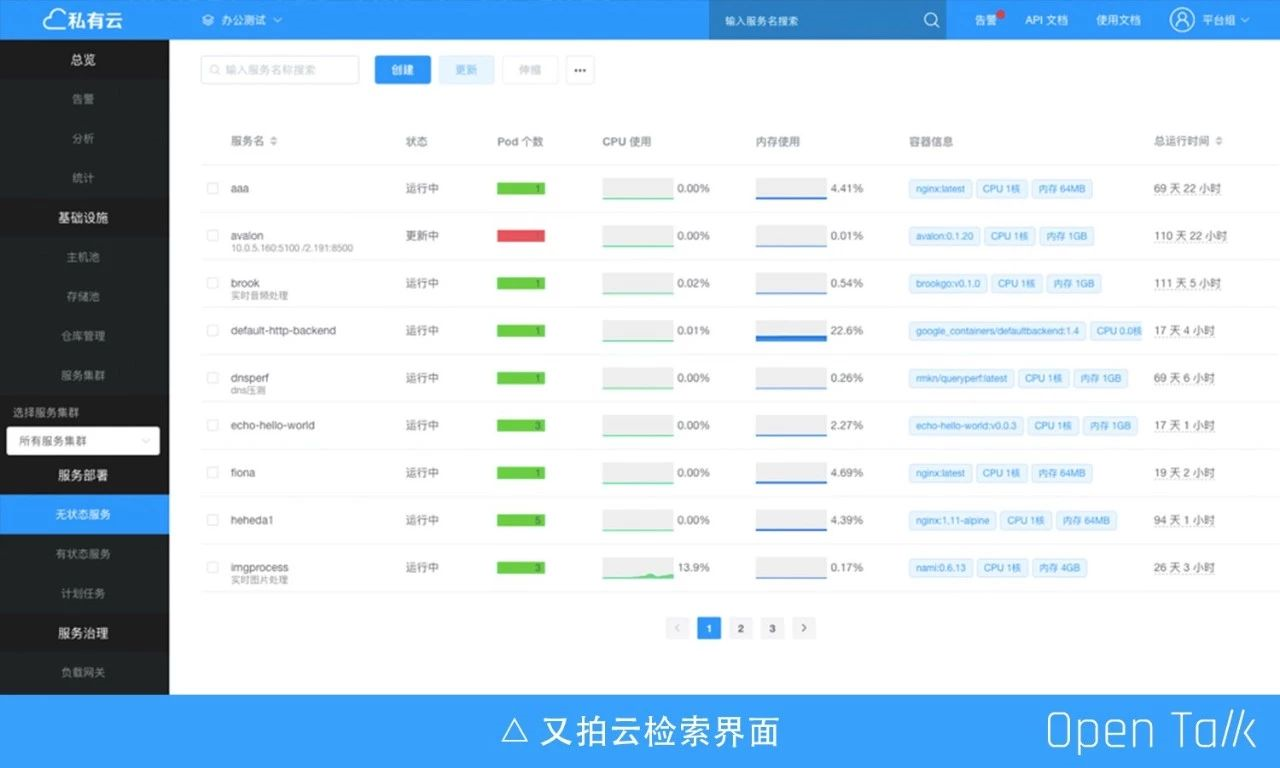The width and height of the screenshot is (1280, 768).
Task: Sort by 总运行时间 column arrows
Action: coord(1219,141)
